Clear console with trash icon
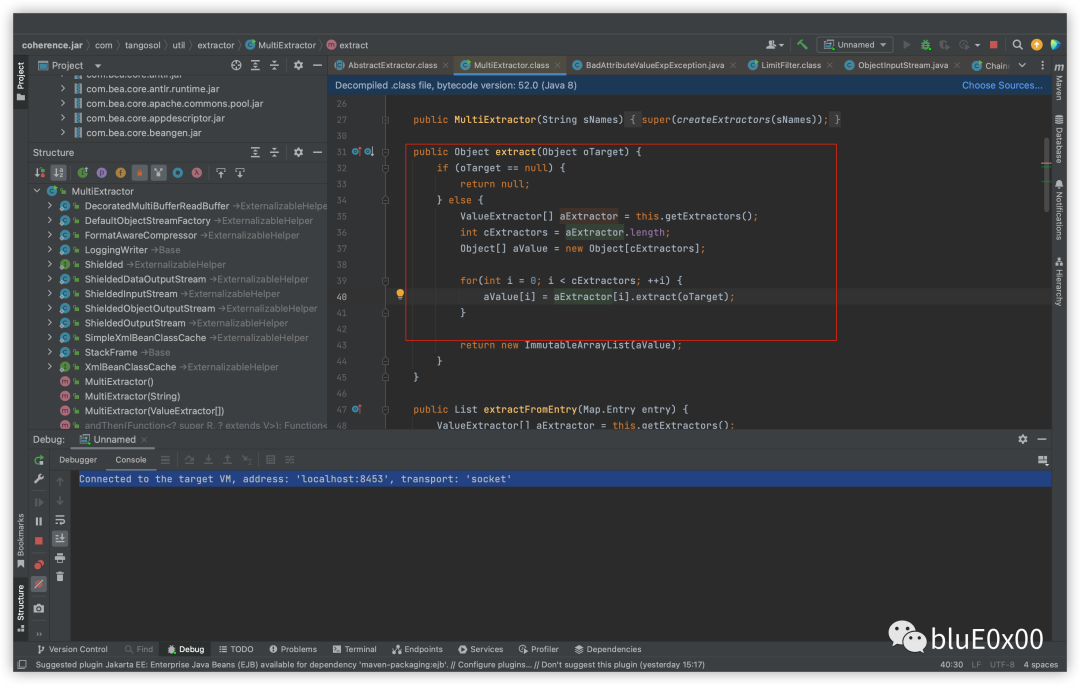This screenshot has height=685, width=1080. 60,576
